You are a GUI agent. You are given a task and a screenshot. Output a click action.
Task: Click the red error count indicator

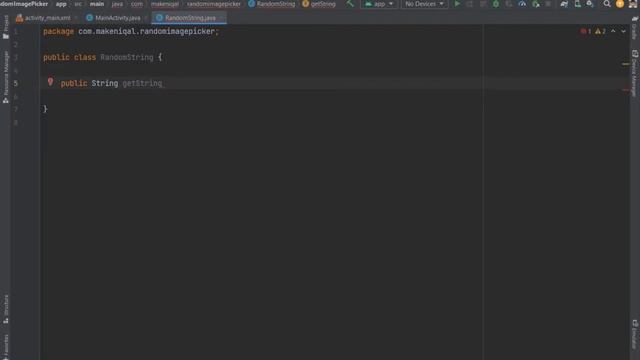point(586,31)
